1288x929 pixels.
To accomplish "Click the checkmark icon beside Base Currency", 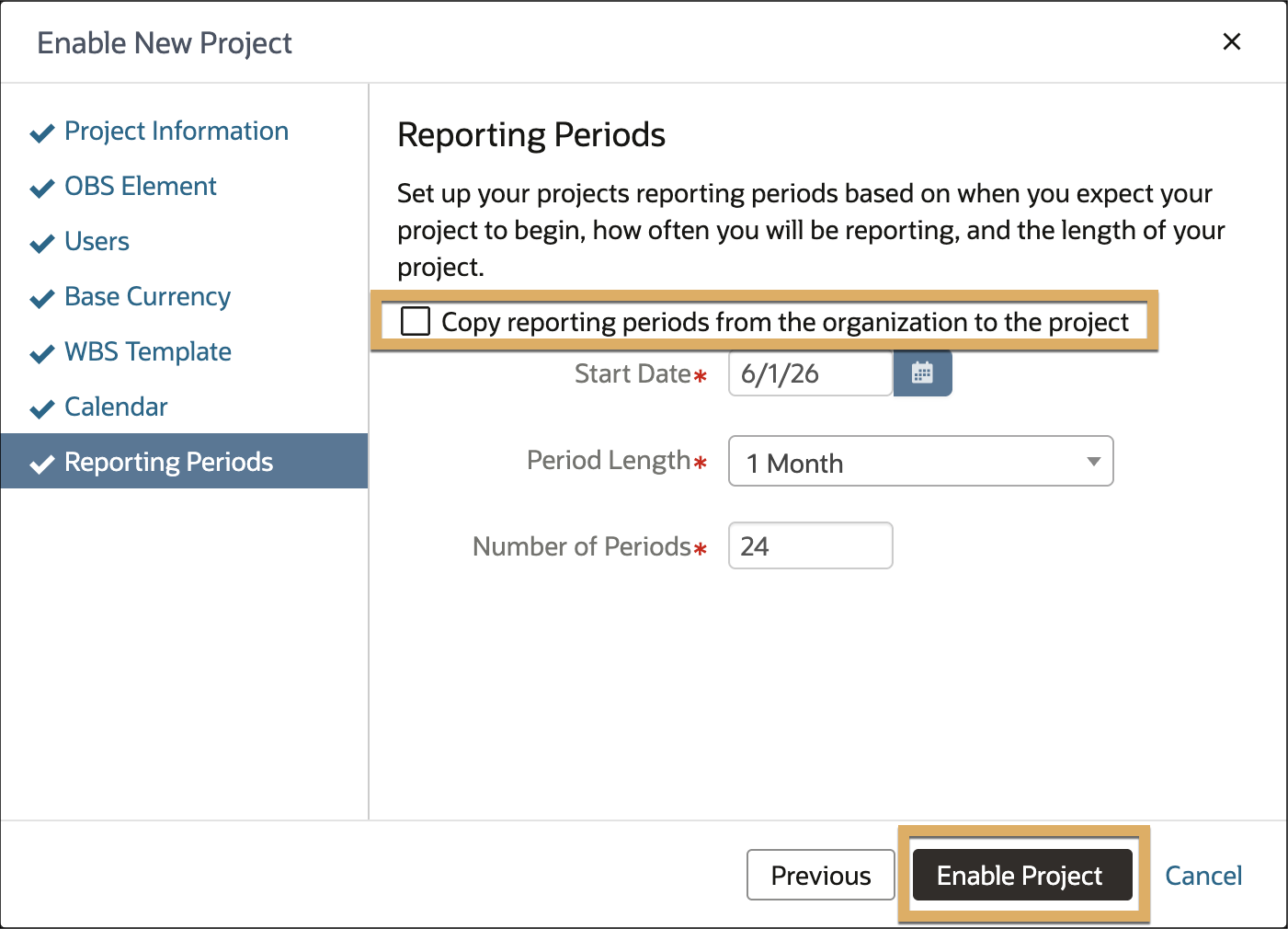I will click(42, 299).
